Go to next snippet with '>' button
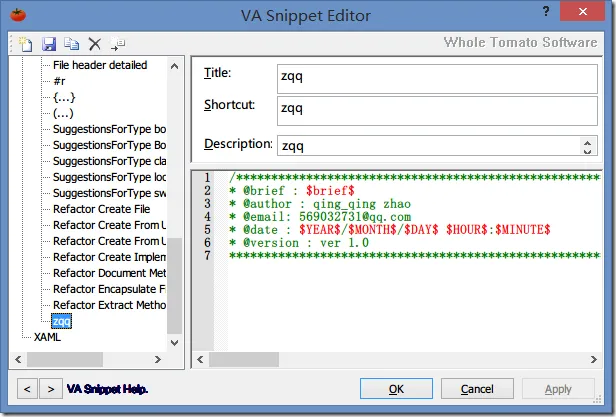 tap(48, 388)
